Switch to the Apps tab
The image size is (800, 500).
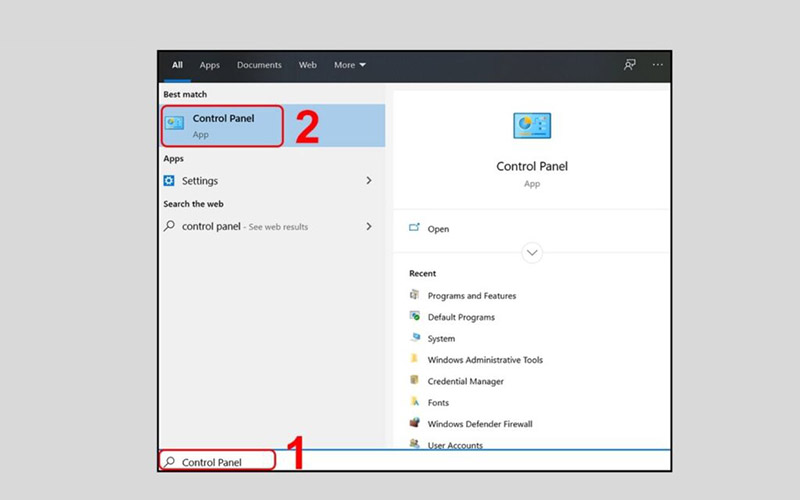click(x=210, y=65)
